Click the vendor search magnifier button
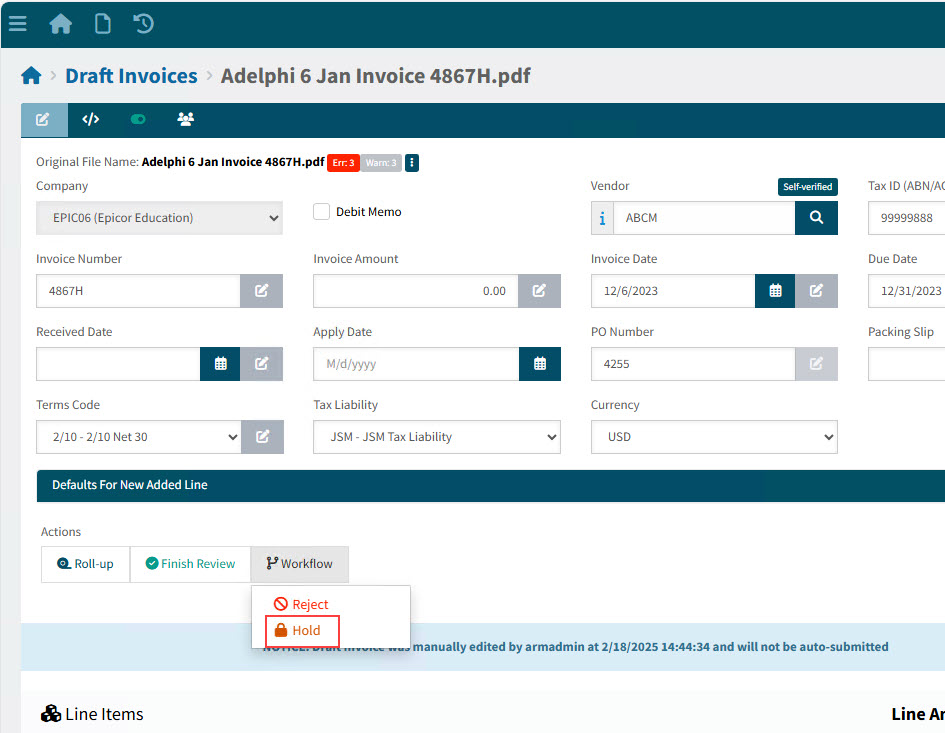This screenshot has width=945, height=733. (816, 217)
